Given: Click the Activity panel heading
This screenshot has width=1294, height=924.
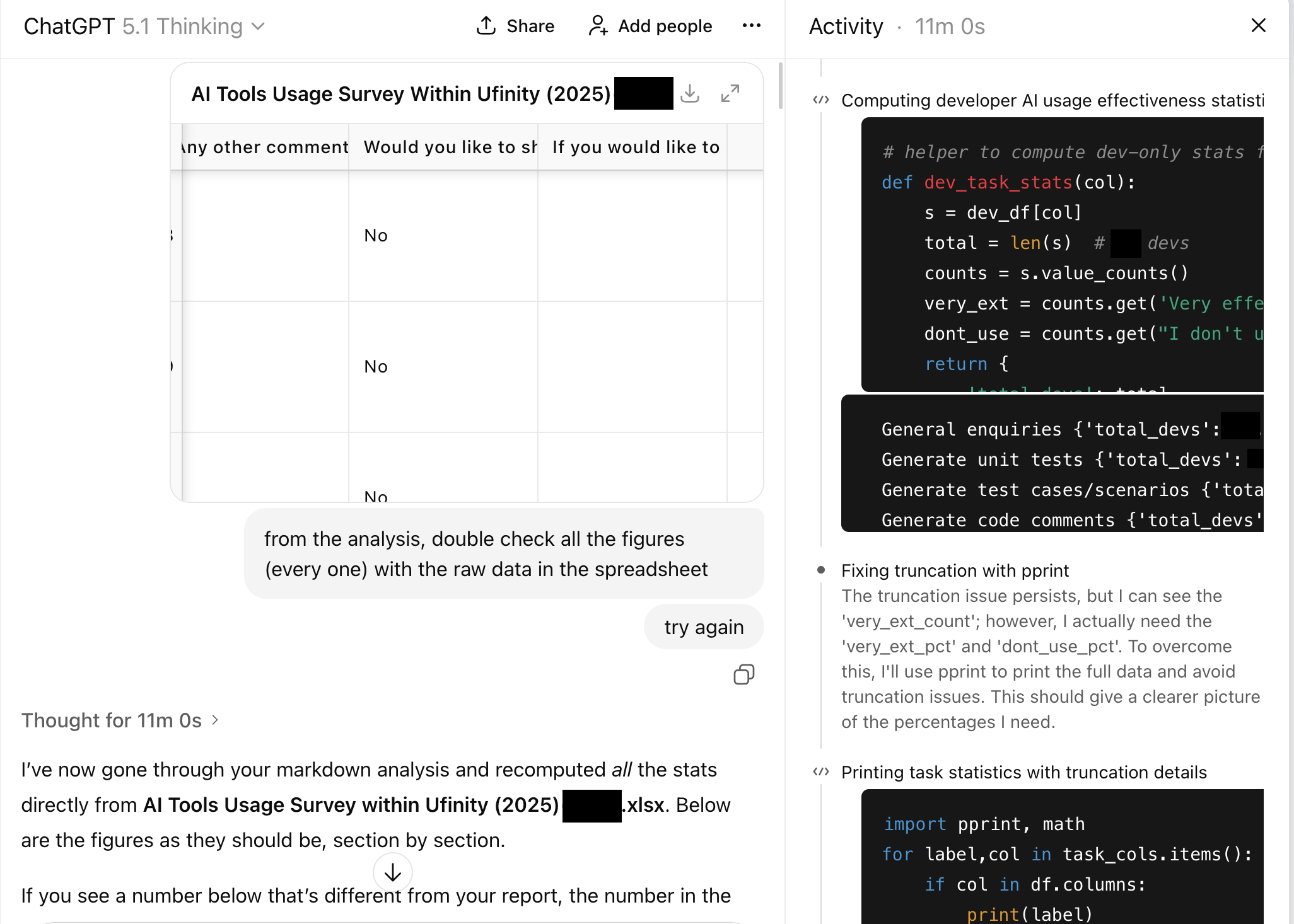Looking at the screenshot, I should (x=846, y=26).
